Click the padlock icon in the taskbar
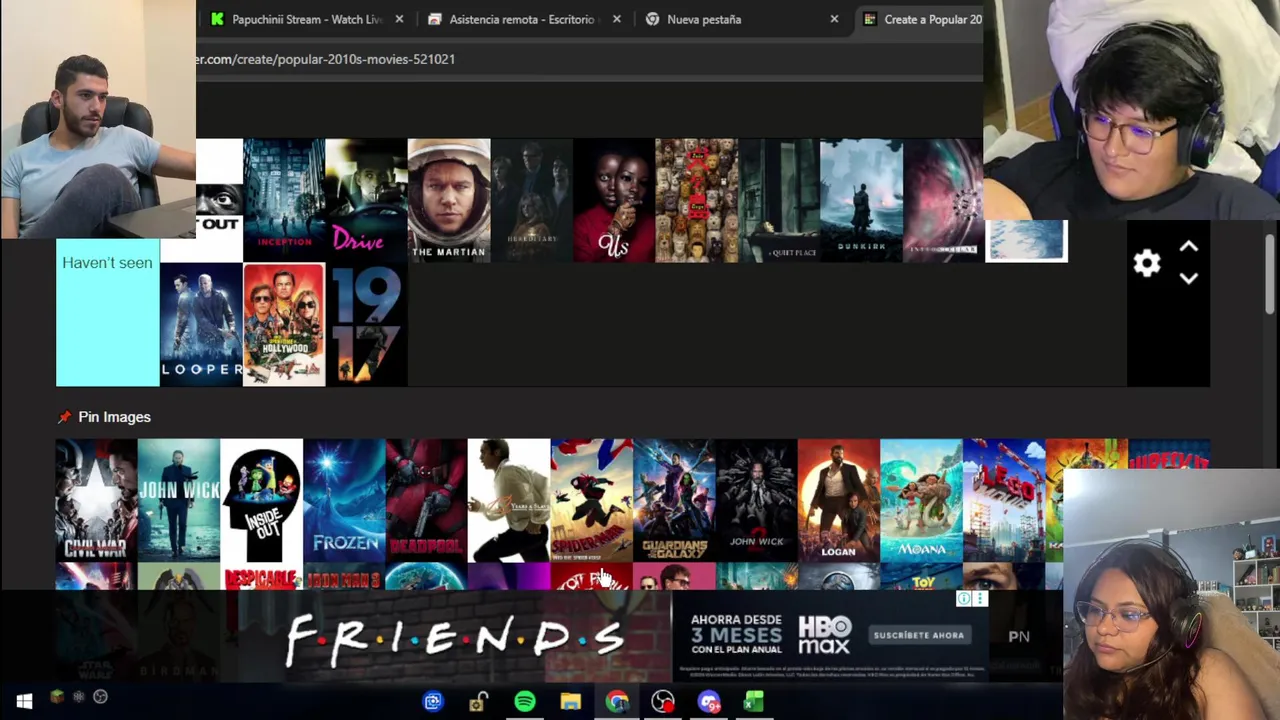The width and height of the screenshot is (1280, 720). pos(478,701)
